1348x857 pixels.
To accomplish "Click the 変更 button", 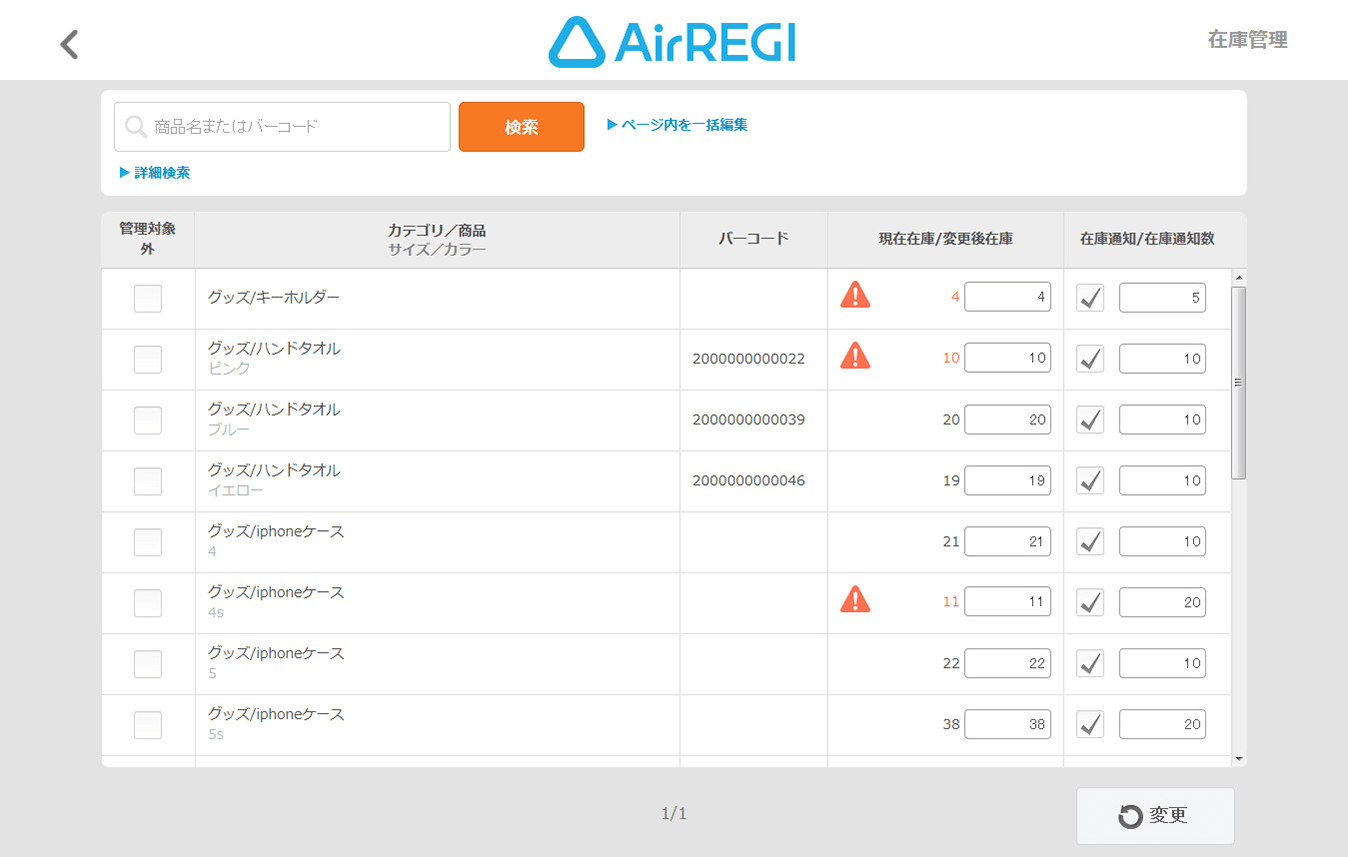I will tap(1155, 816).
